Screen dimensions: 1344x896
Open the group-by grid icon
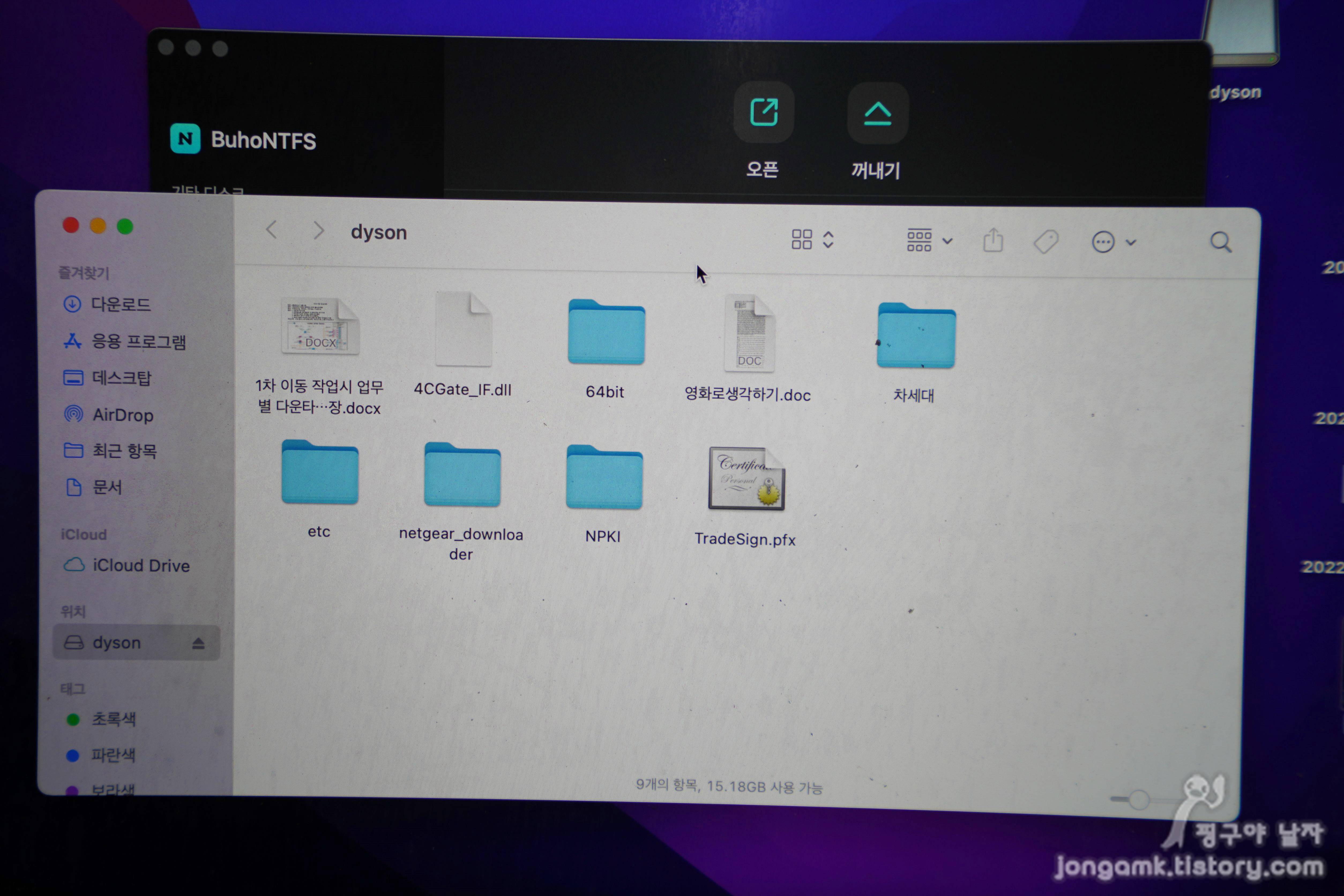click(919, 240)
